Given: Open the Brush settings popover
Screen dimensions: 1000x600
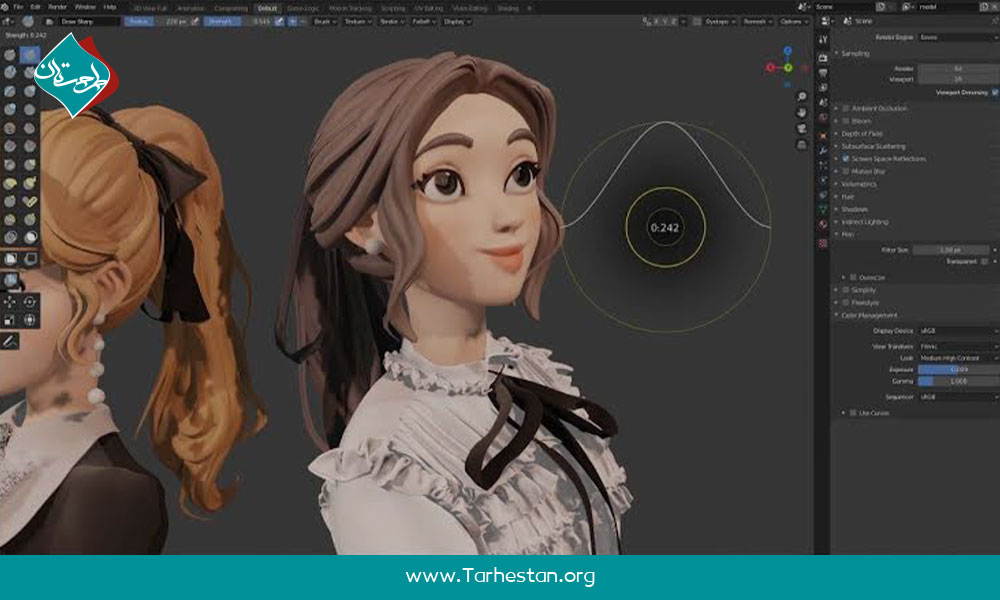Looking at the screenshot, I should 325,22.
